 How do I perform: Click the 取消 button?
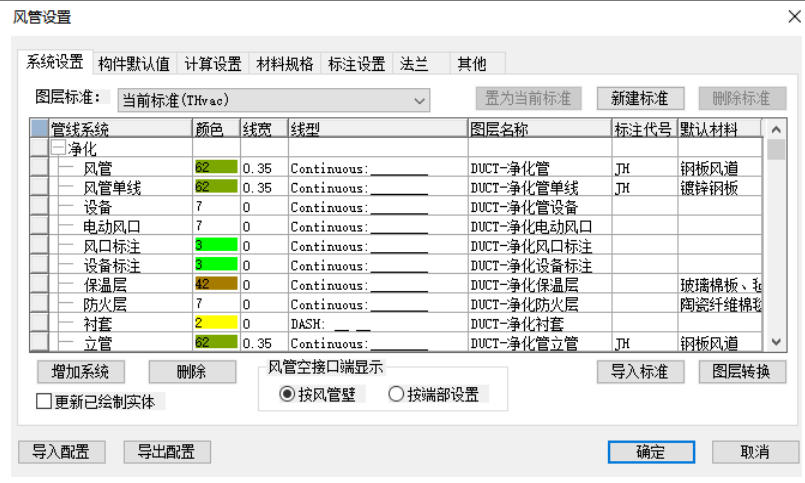coord(755,452)
